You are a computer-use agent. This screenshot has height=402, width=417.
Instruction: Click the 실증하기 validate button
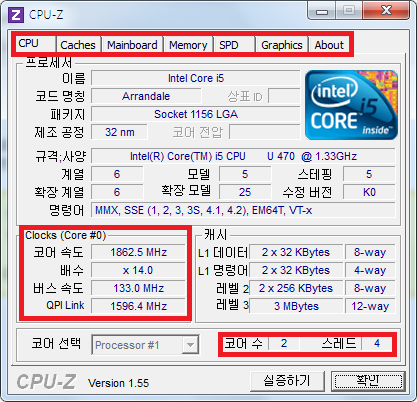coord(287,380)
